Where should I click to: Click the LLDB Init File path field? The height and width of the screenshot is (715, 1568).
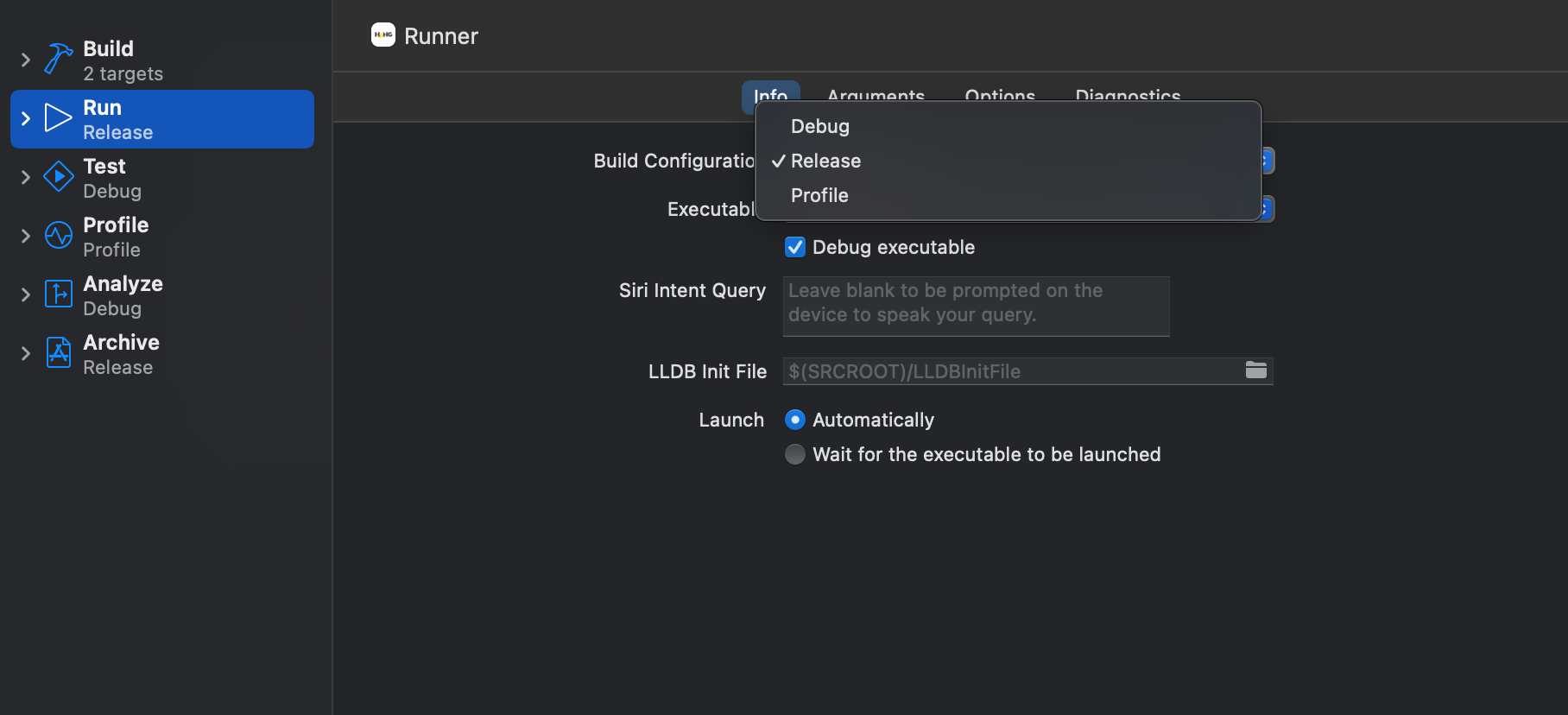point(1010,371)
